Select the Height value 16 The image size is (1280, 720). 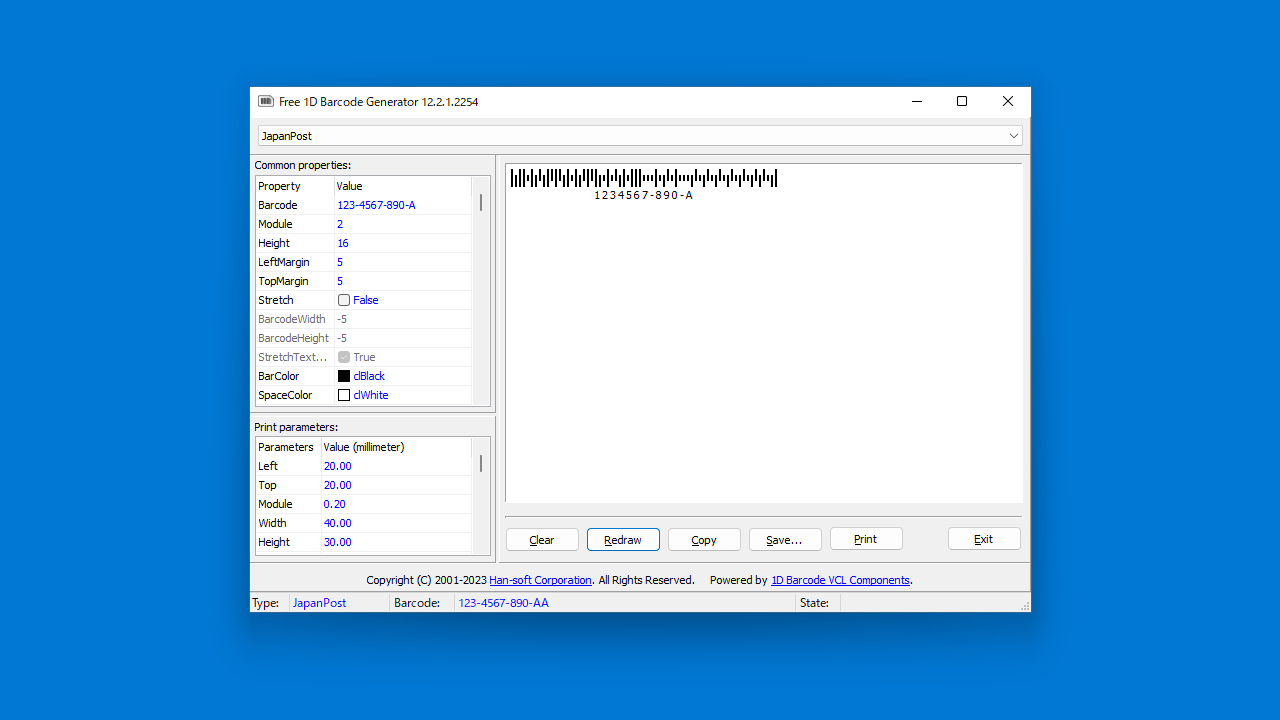coord(403,243)
